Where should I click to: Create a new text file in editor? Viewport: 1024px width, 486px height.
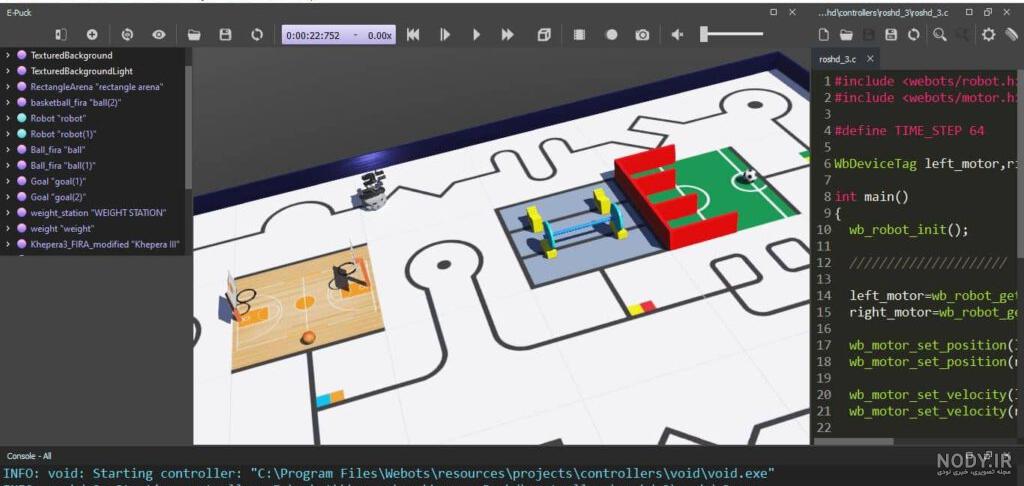tap(824, 35)
